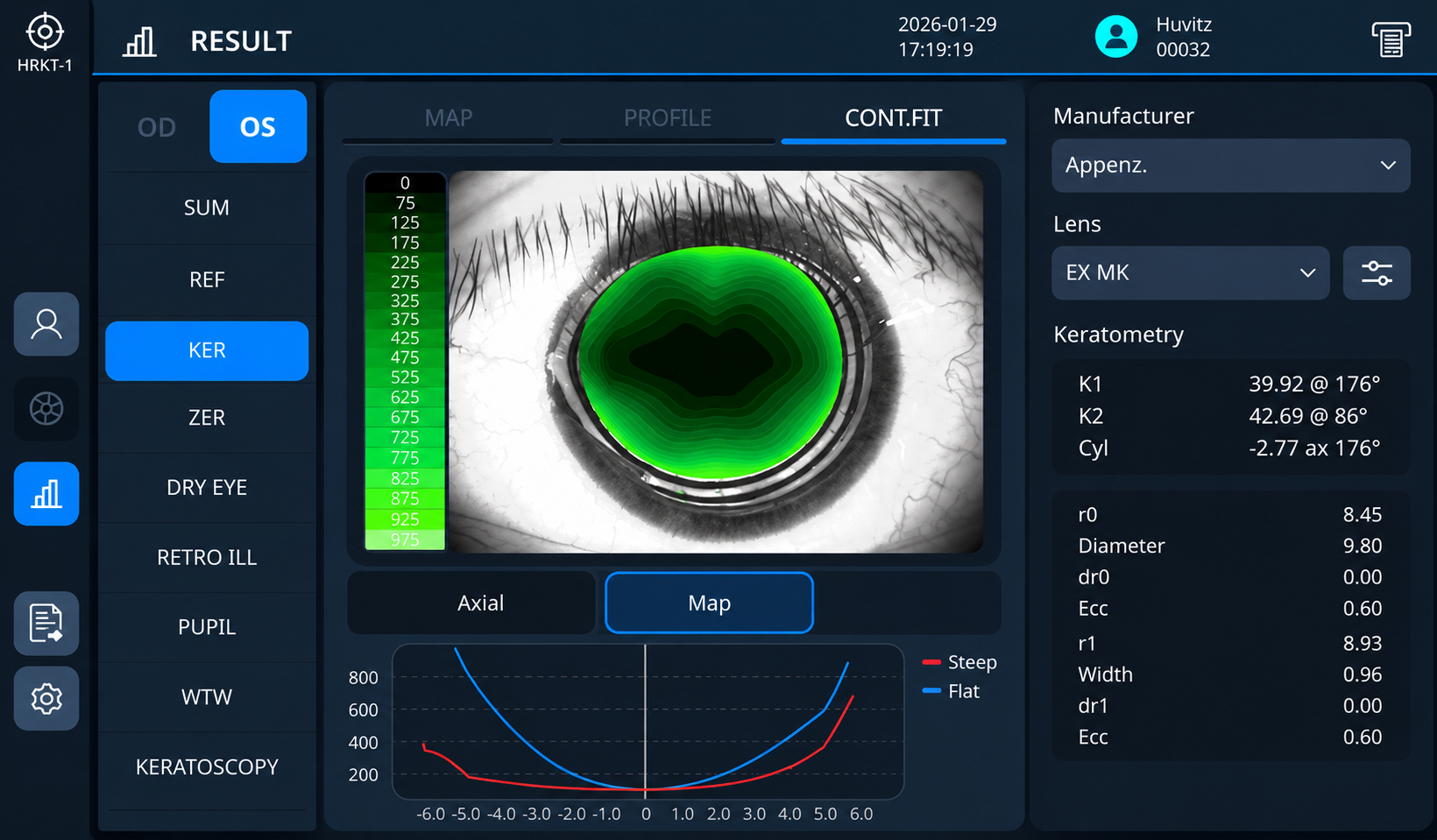Open the export document sidebar icon

(x=46, y=624)
